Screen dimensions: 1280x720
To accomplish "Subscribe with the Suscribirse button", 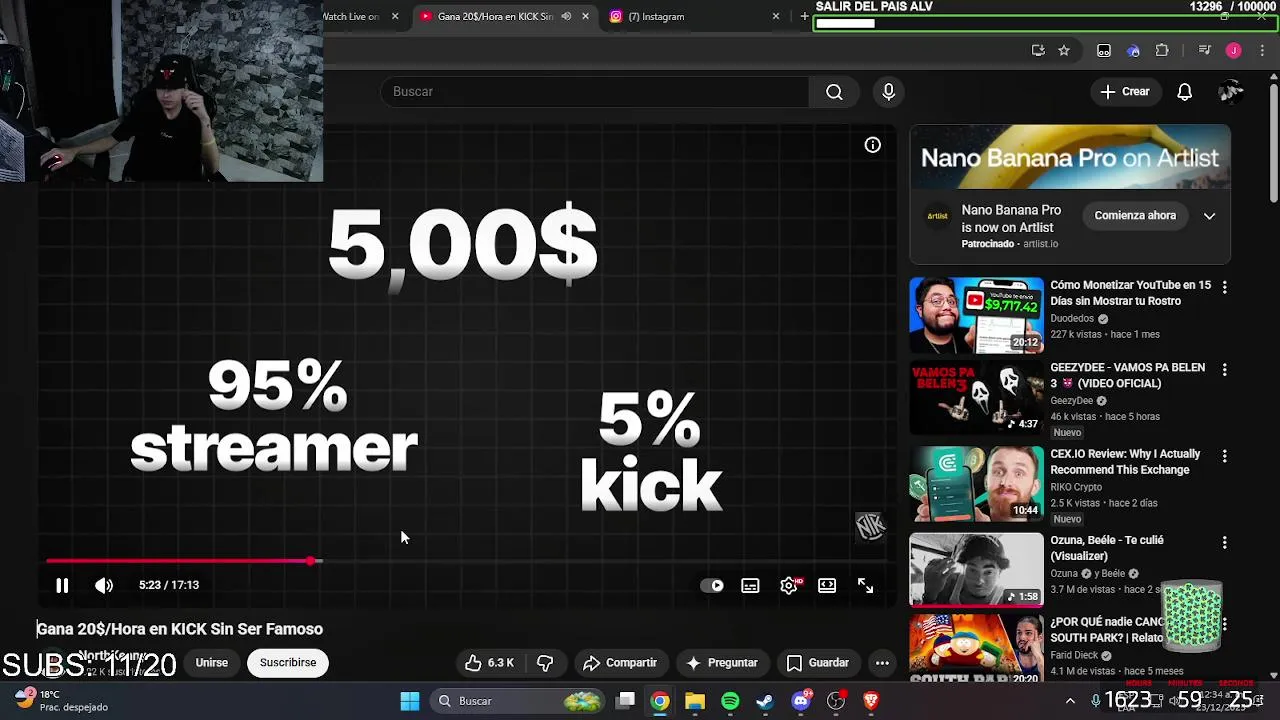I will tap(288, 663).
